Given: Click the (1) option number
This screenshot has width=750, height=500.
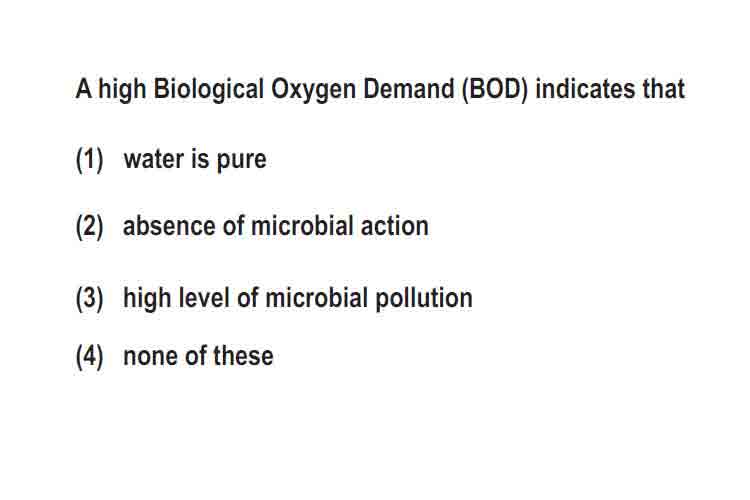Looking at the screenshot, I should click(89, 159).
